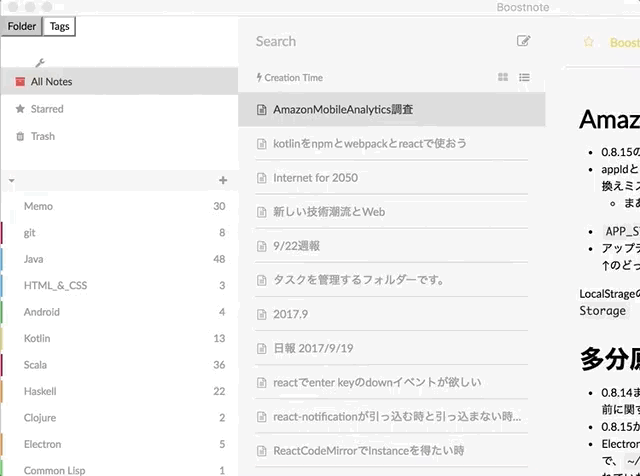Open the react-notificationが引っ込む時 note
The width and height of the screenshot is (640, 476).
[392, 417]
